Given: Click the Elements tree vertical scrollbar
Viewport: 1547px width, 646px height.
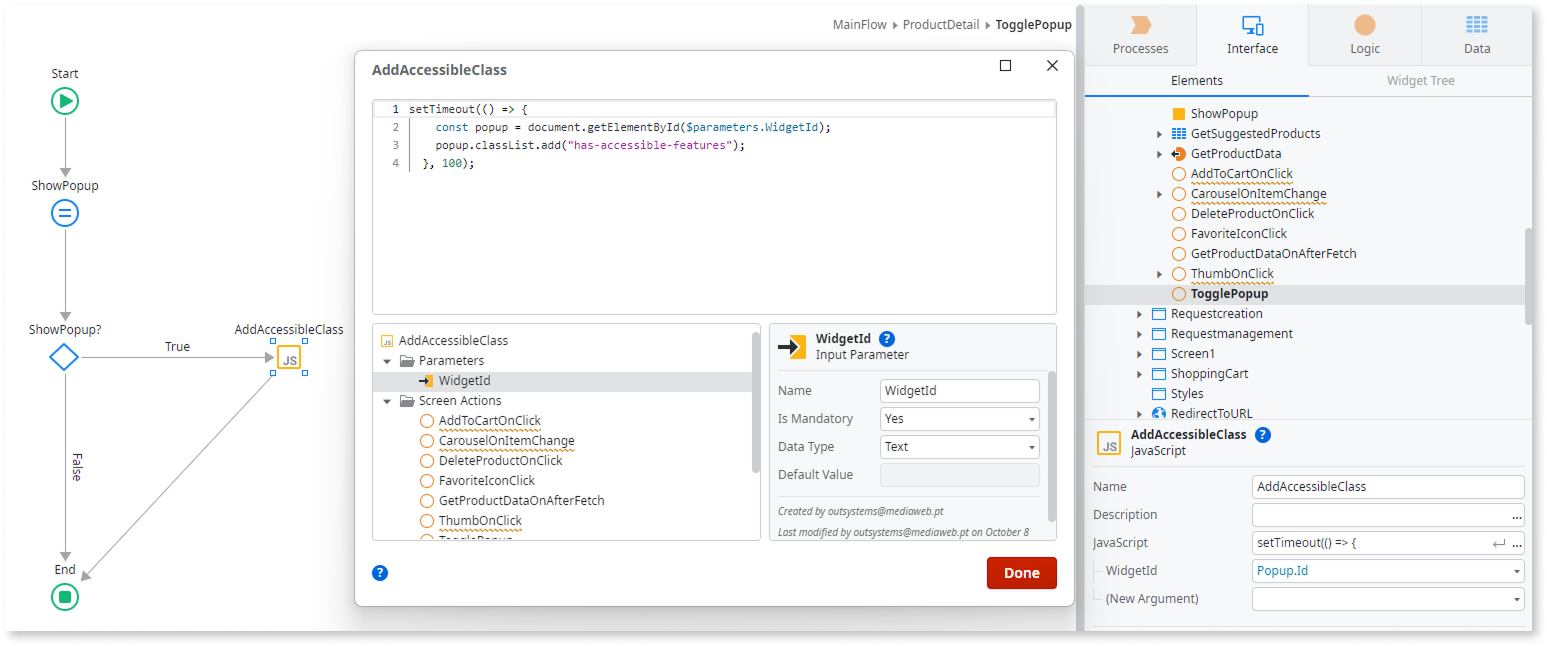Looking at the screenshot, I should (x=1527, y=276).
